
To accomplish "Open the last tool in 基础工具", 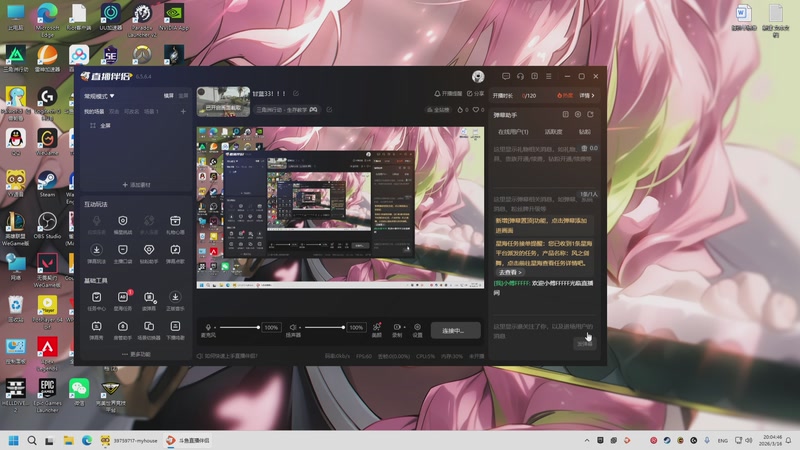I will [175, 330].
